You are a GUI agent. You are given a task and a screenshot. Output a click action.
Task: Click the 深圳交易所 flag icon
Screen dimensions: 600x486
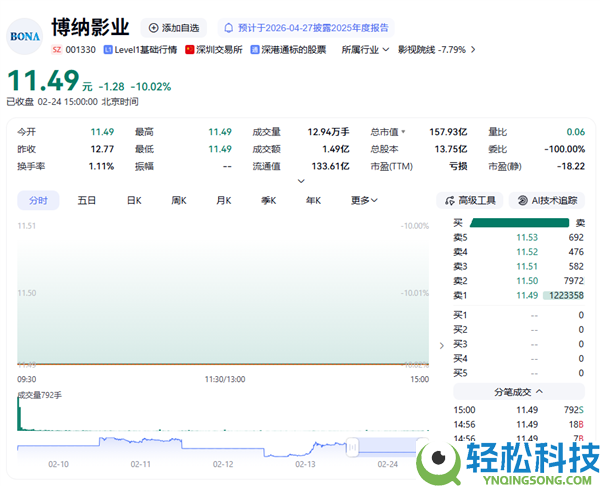190,49
